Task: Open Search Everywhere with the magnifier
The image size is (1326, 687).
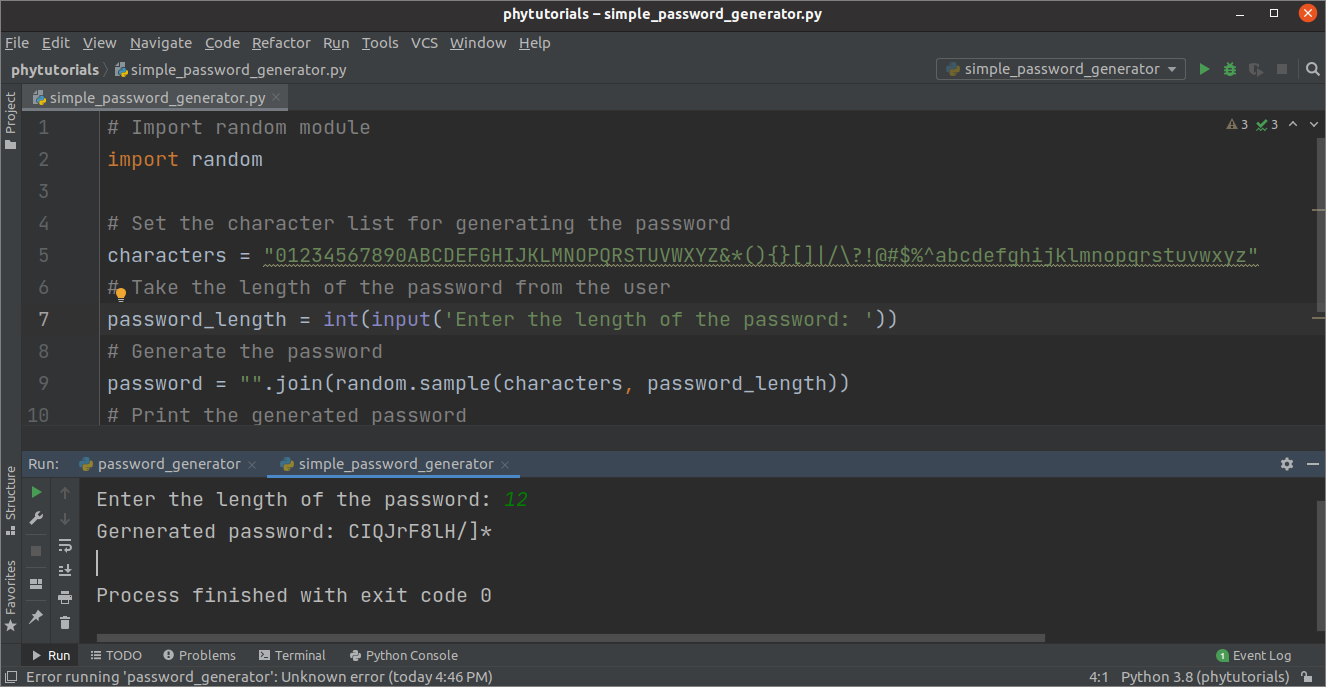Action: [1312, 70]
